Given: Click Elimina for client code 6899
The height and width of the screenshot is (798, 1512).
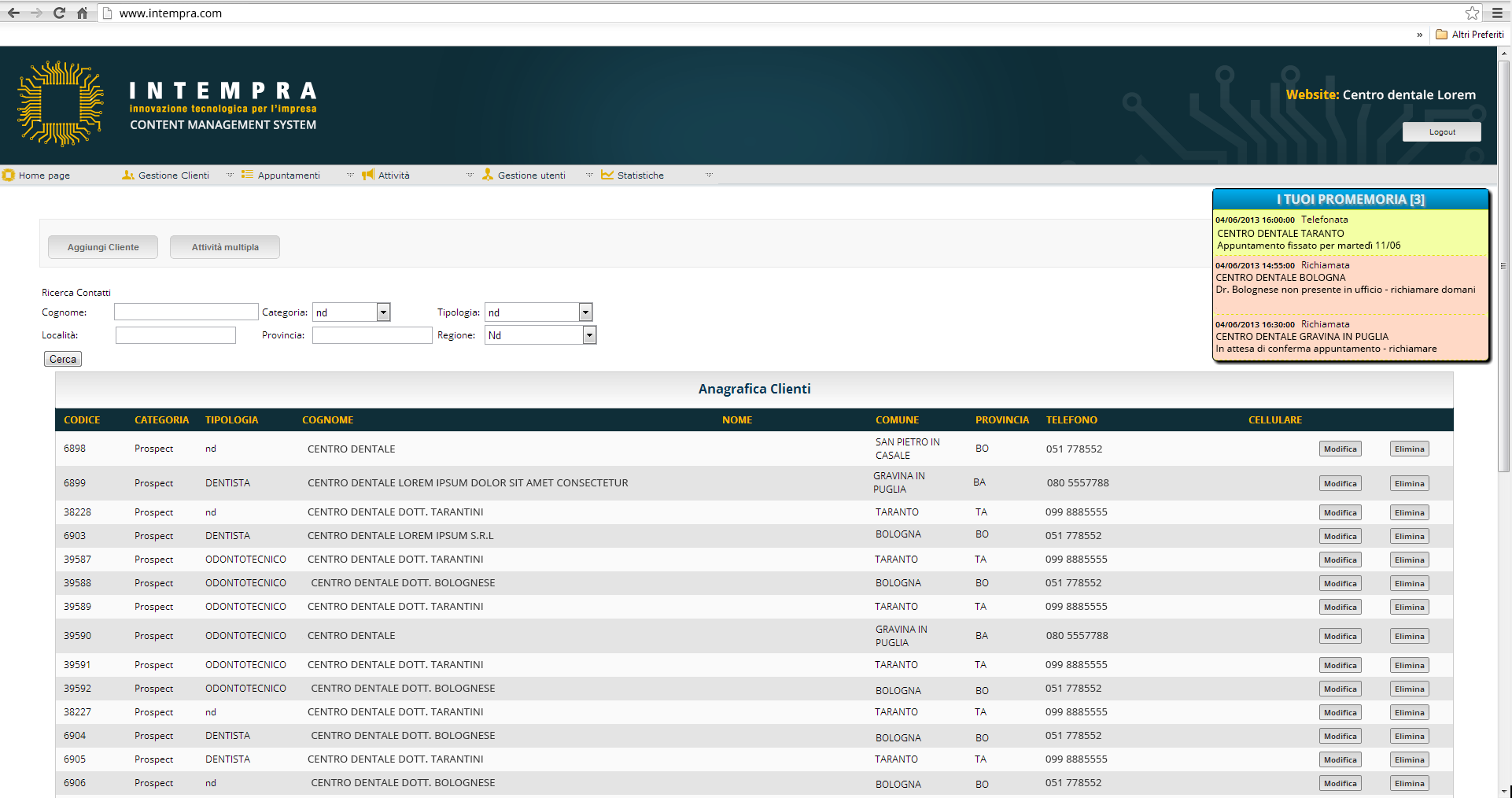Looking at the screenshot, I should (x=1409, y=484).
